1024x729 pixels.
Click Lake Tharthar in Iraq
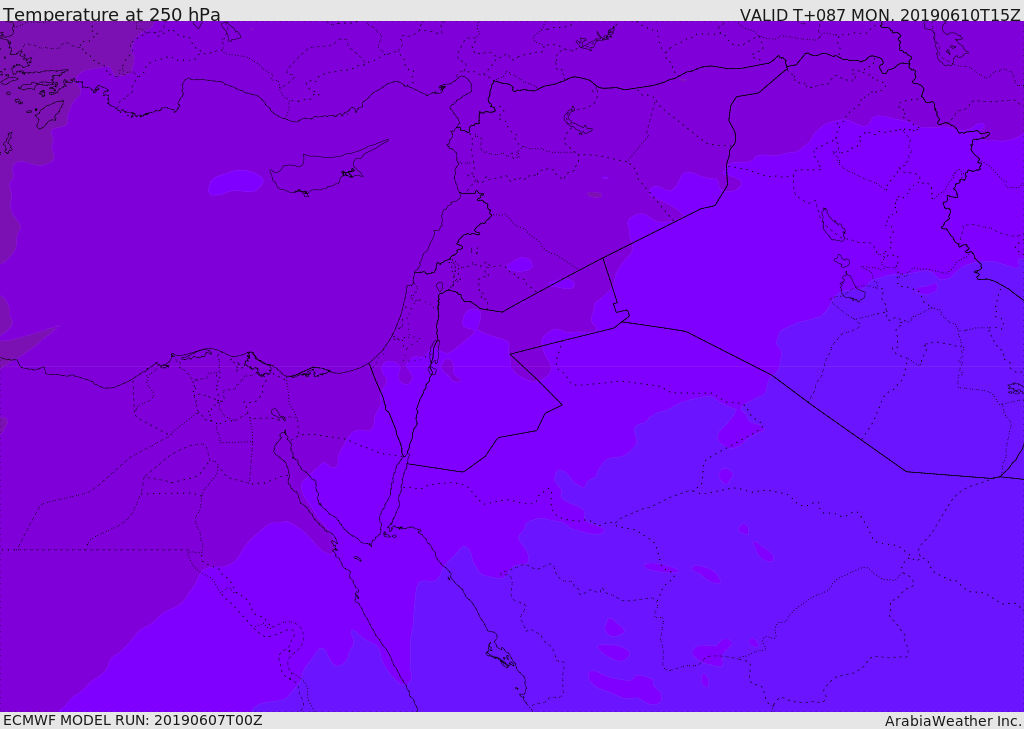833,225
